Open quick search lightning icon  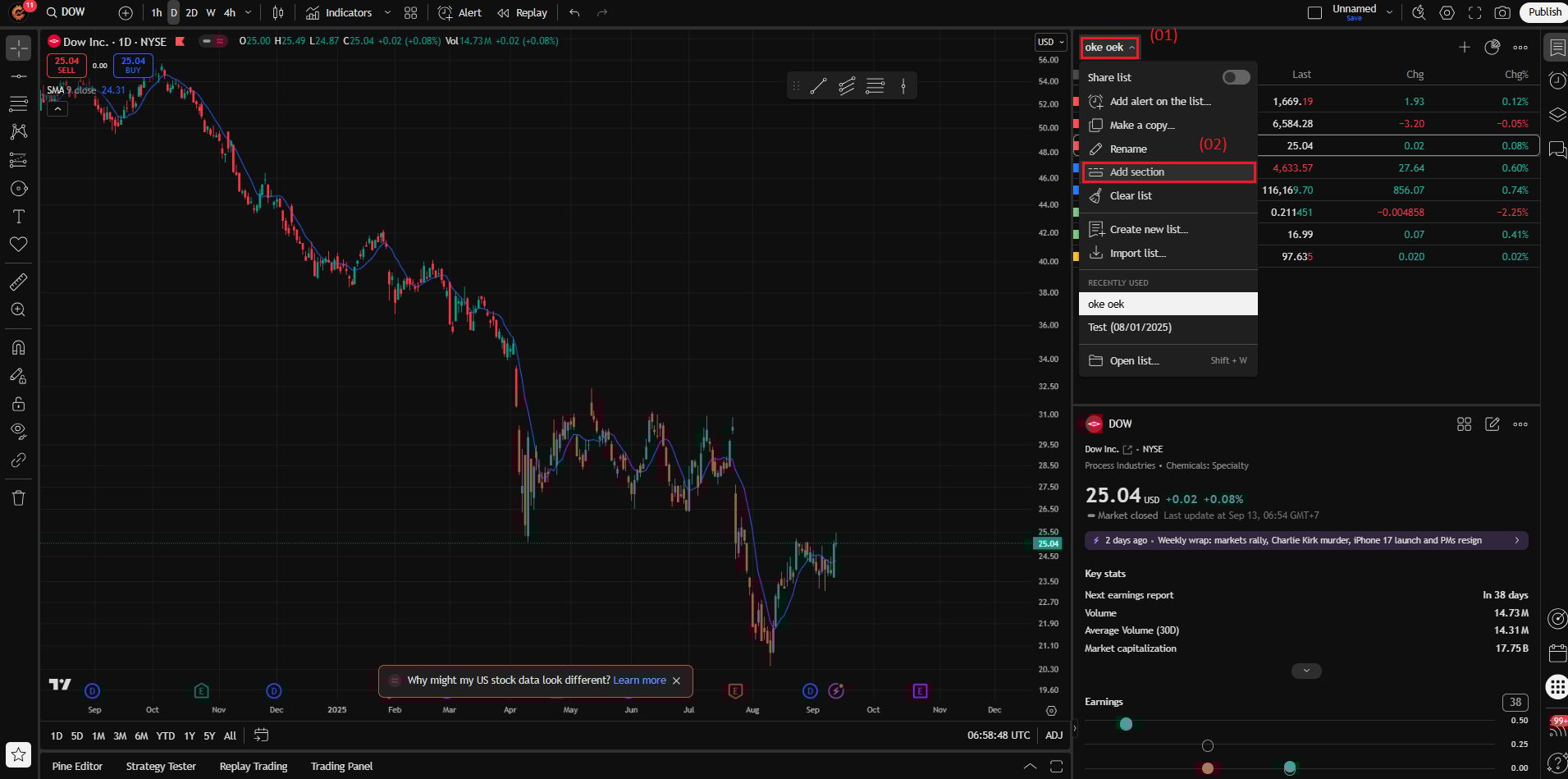coord(1419,12)
